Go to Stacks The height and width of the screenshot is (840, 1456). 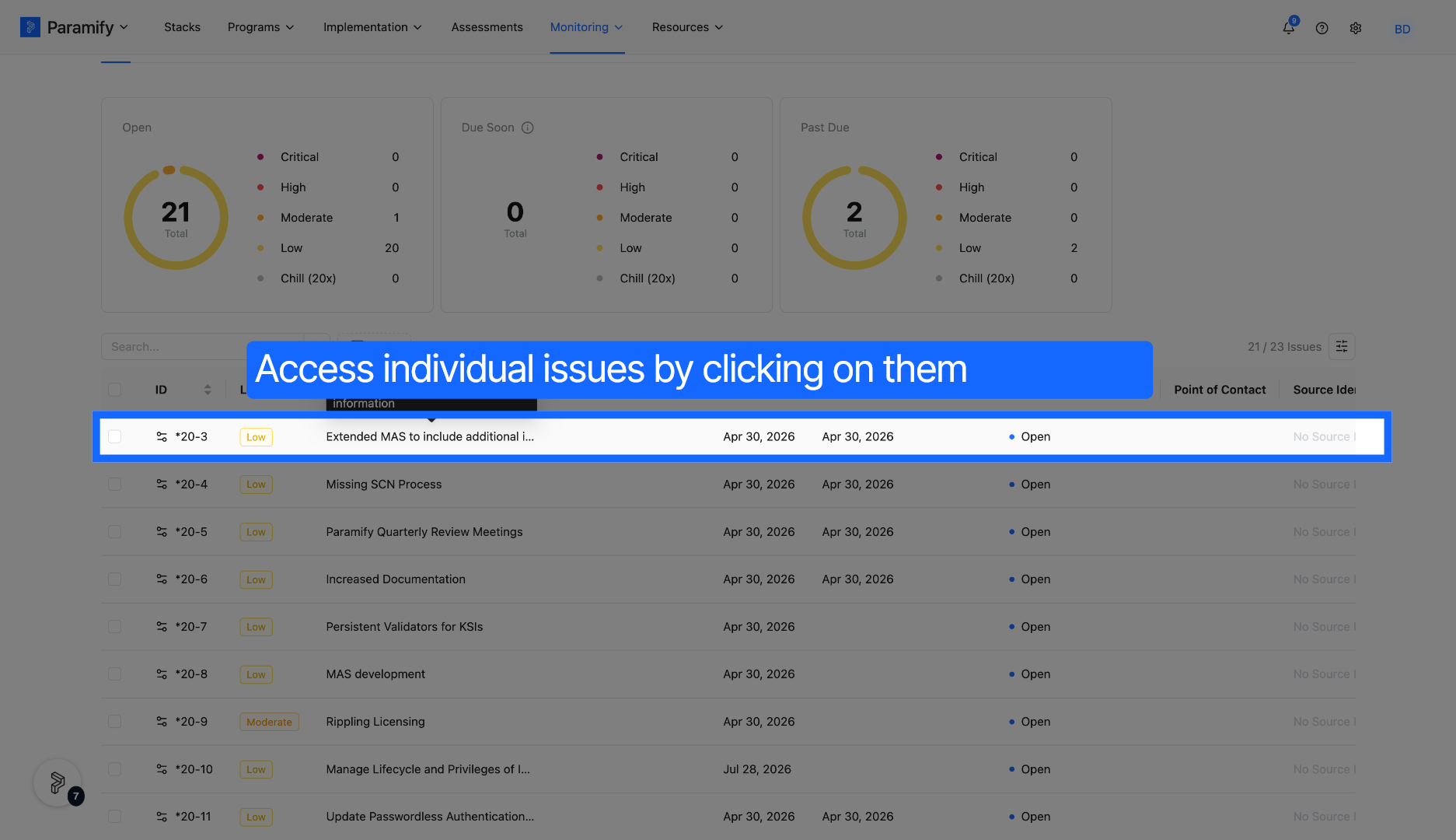182,27
